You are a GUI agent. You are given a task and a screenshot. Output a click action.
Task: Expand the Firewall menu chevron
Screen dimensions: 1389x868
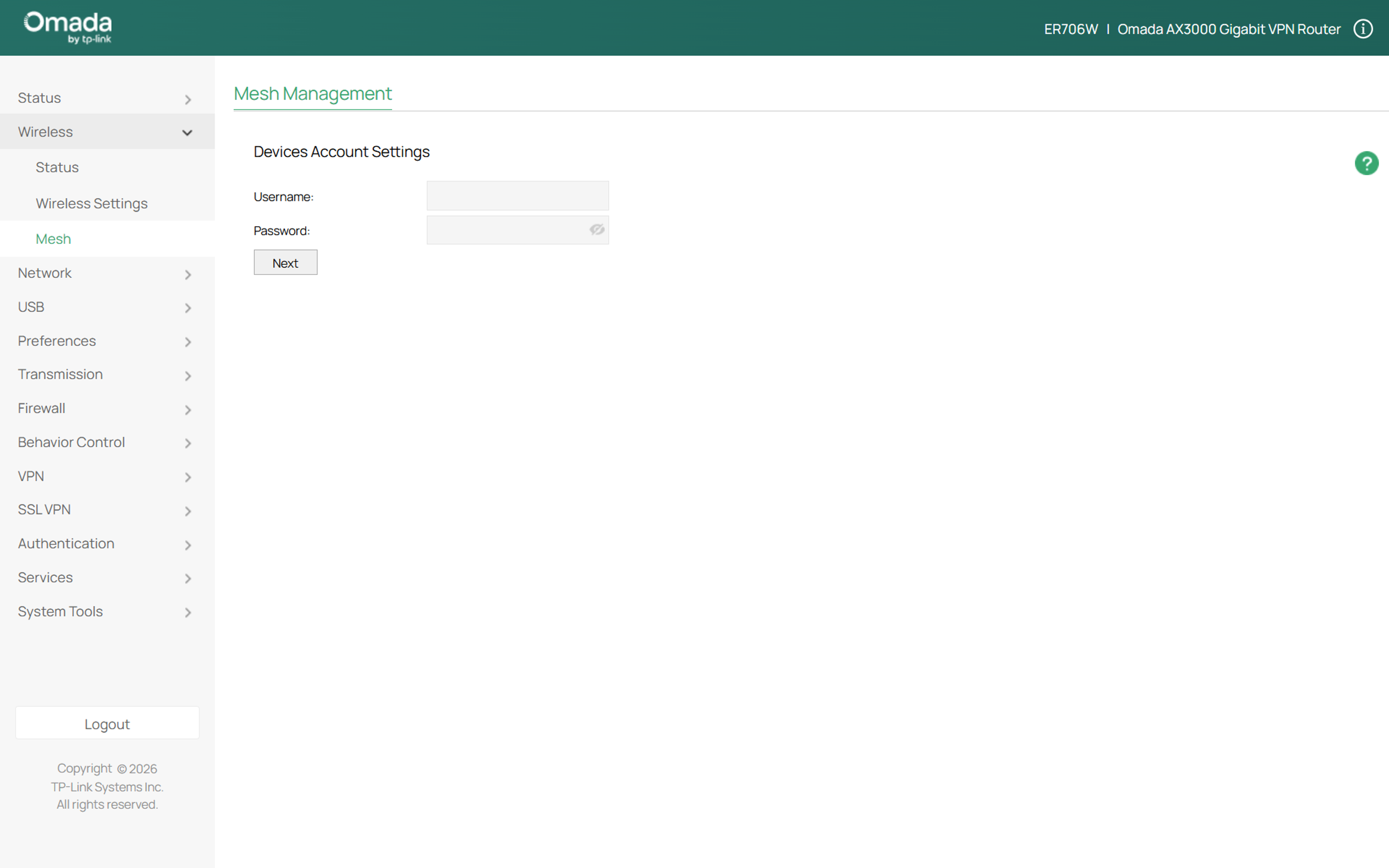tap(188, 410)
